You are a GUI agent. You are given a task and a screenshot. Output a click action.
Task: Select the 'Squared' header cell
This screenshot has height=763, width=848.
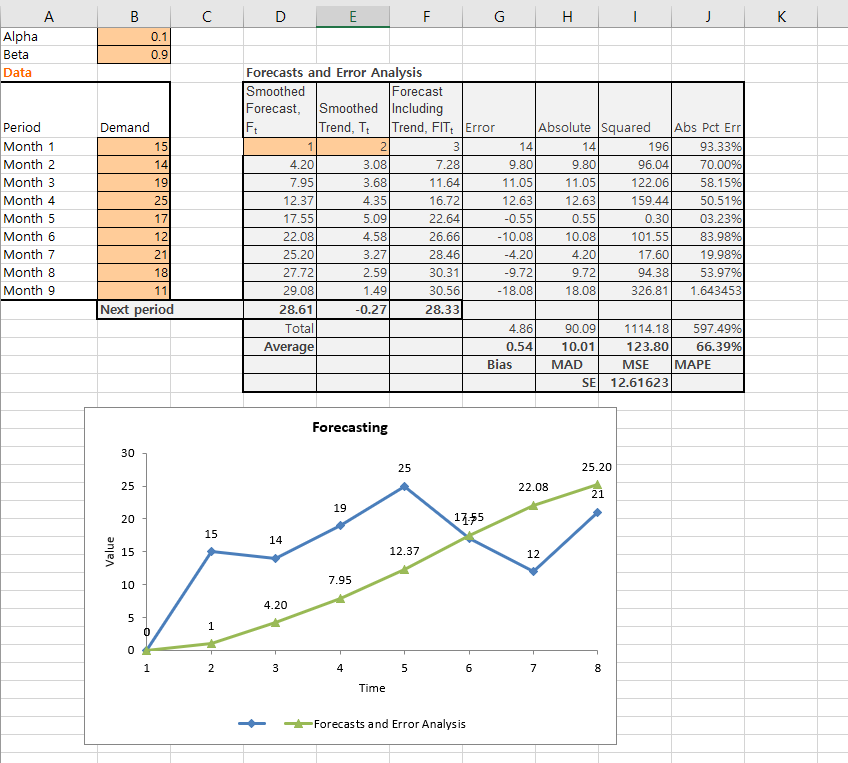[x=635, y=110]
